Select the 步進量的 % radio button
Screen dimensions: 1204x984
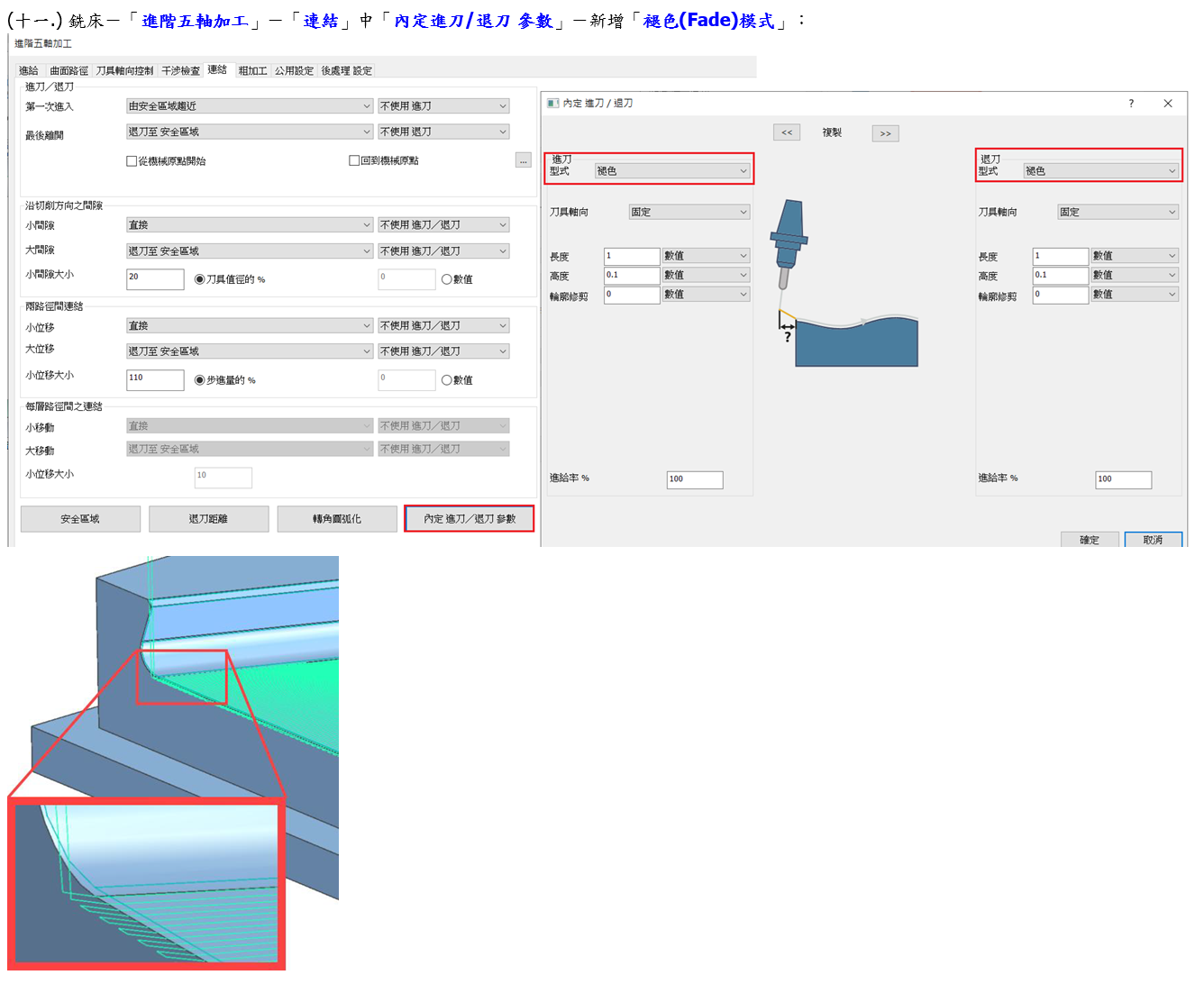(200, 380)
